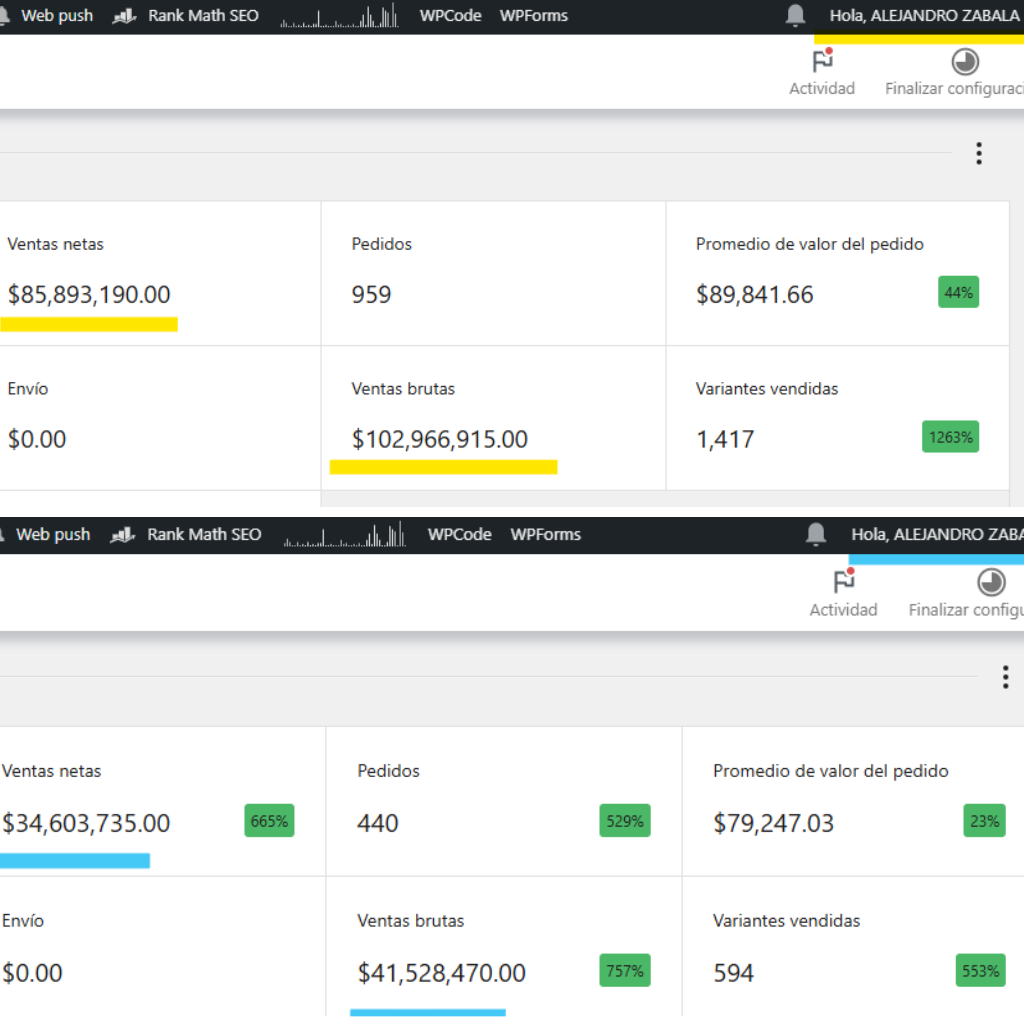Click the notification bell in the upper admin bar
This screenshot has height=1024, width=1024.
tap(796, 16)
